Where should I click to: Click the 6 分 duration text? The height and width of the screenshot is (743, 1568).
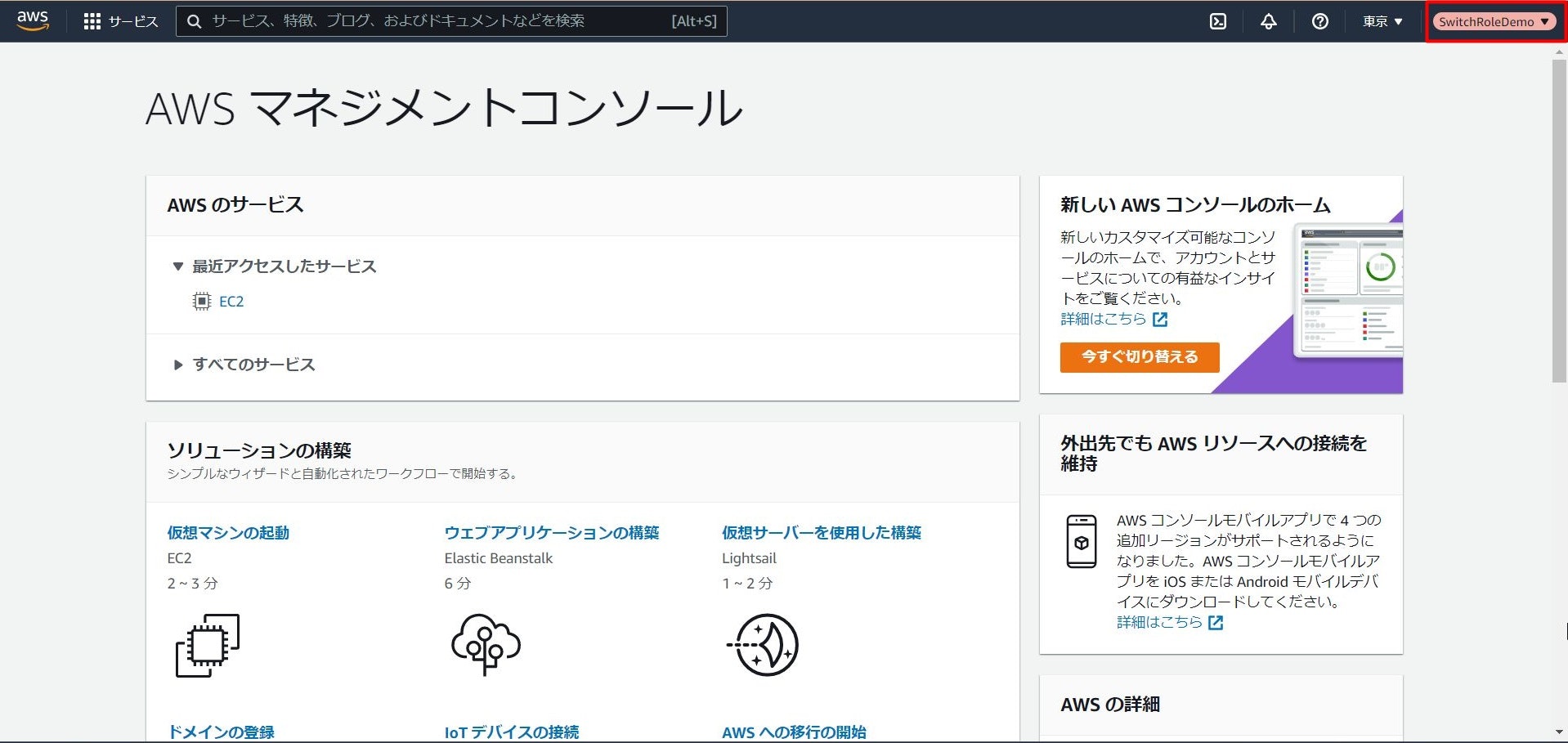458,584
